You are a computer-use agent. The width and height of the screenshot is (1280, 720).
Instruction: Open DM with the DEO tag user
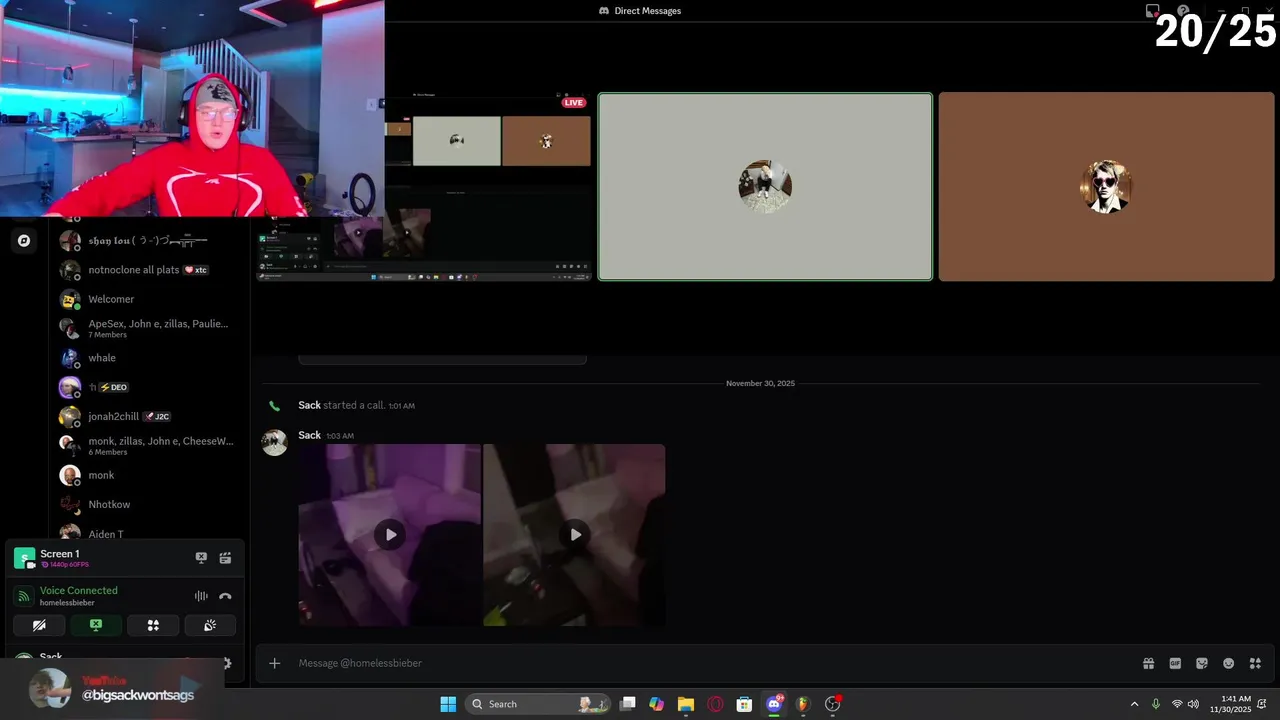pyautogui.click(x=148, y=387)
